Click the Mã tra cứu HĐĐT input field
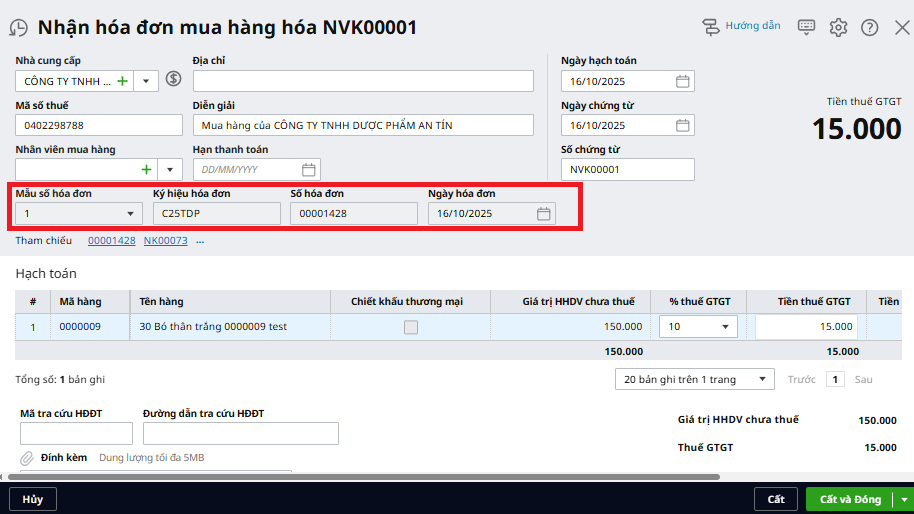The width and height of the screenshot is (914, 514). tap(76, 433)
